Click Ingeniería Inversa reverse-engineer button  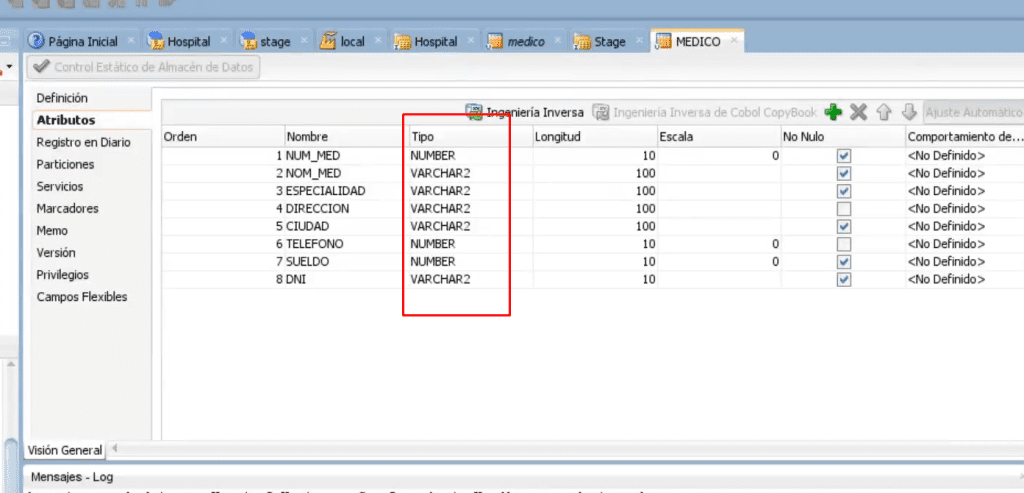pos(524,112)
